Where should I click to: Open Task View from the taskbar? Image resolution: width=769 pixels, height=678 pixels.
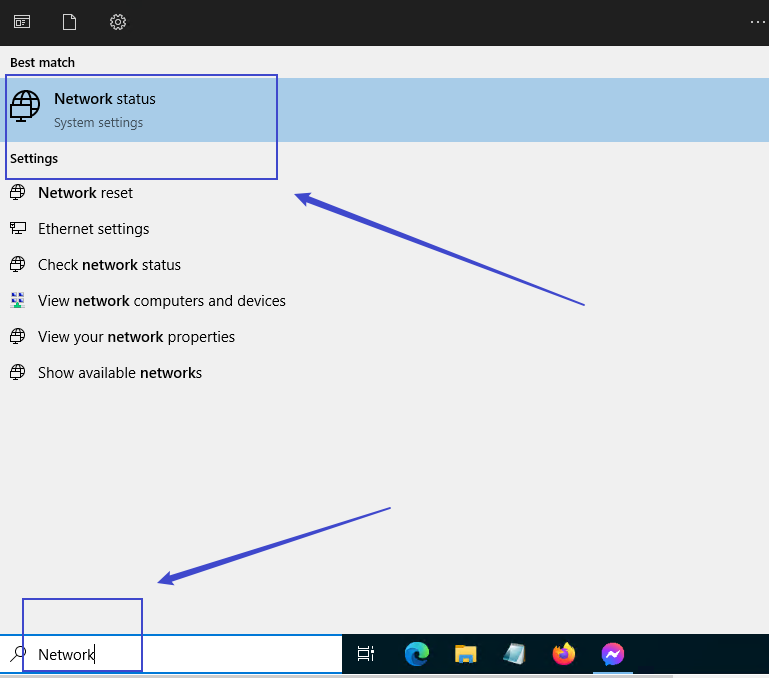(366, 654)
